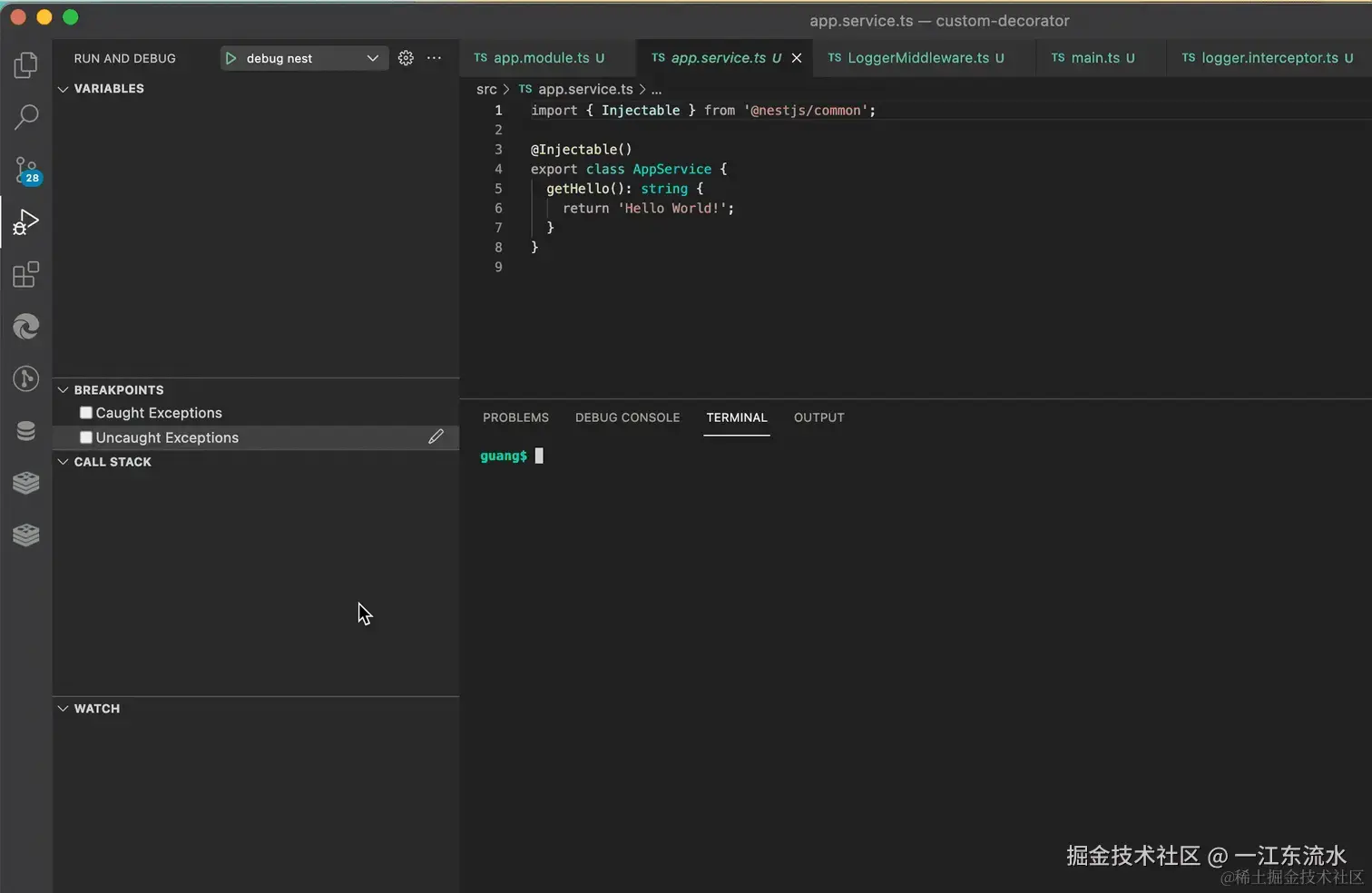Open the debug nest configuration dropdown
The height and width of the screenshot is (893, 1372).
click(x=304, y=58)
